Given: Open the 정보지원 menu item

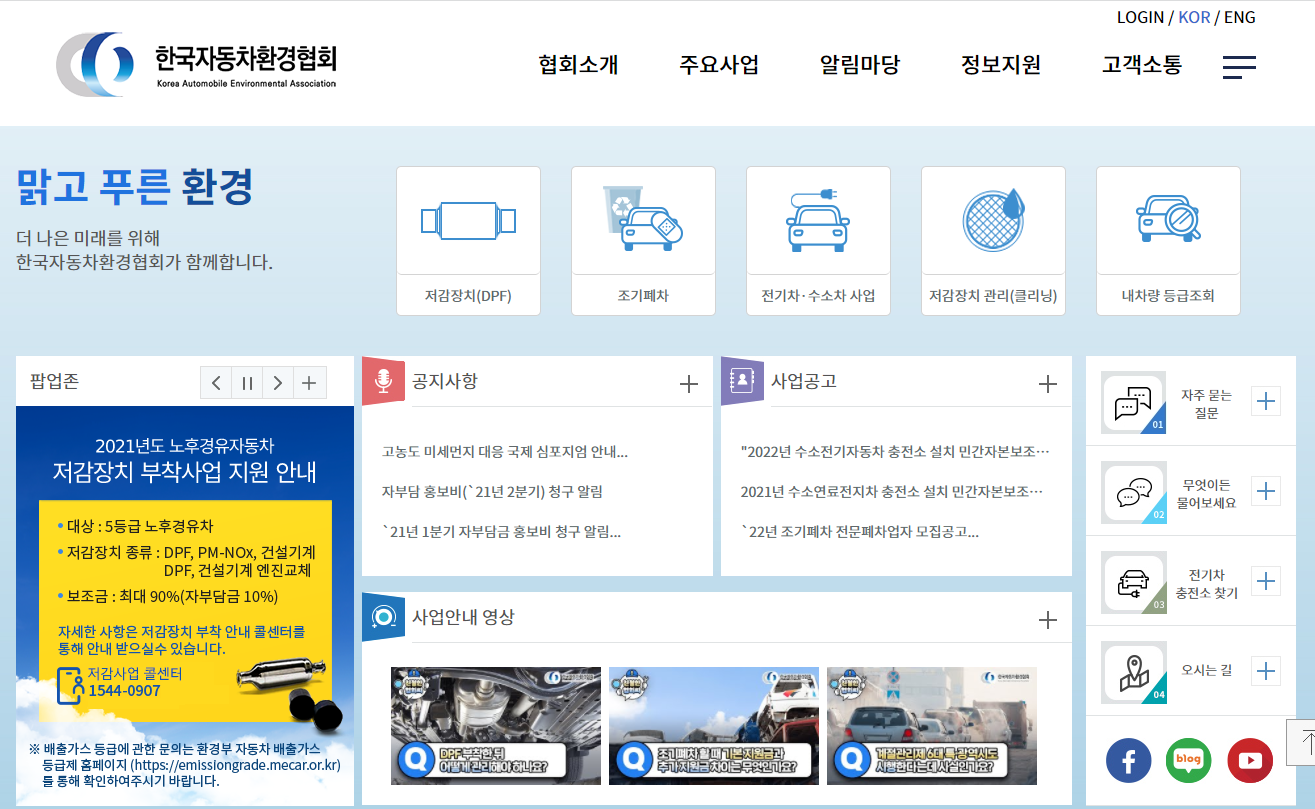Looking at the screenshot, I should (x=1000, y=66).
